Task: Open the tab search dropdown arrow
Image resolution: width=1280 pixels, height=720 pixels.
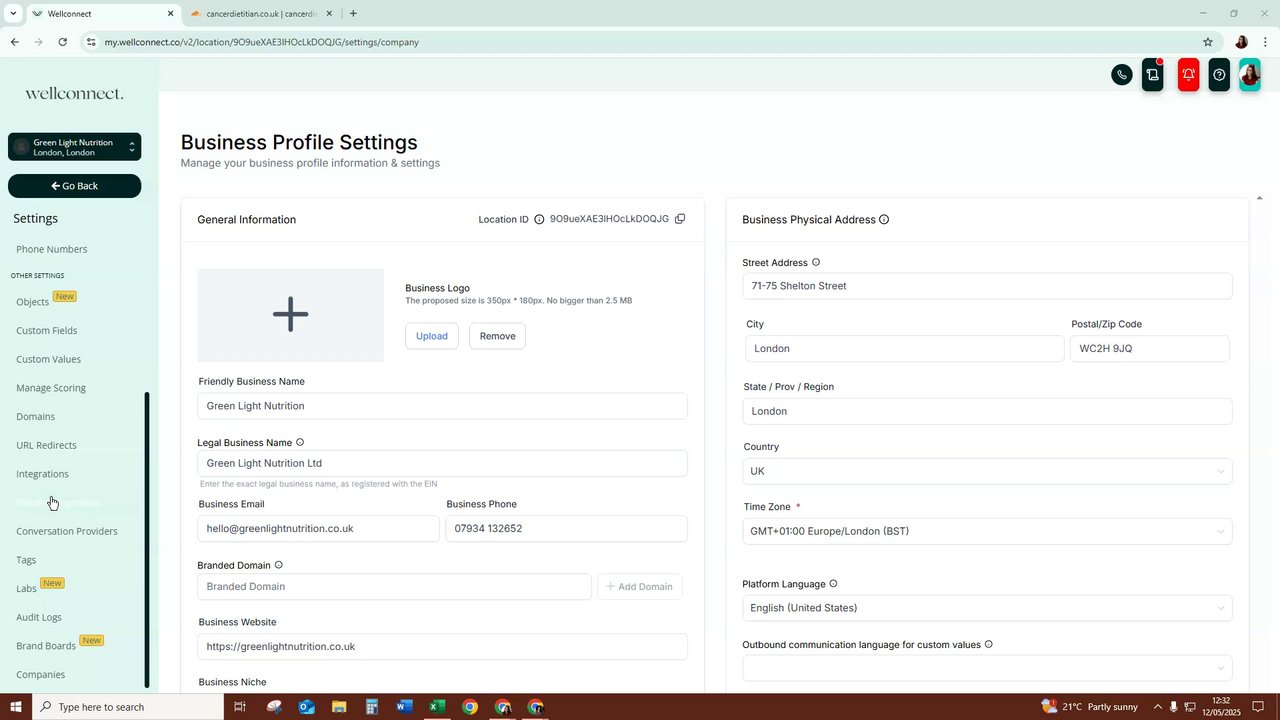Action: coord(12,14)
